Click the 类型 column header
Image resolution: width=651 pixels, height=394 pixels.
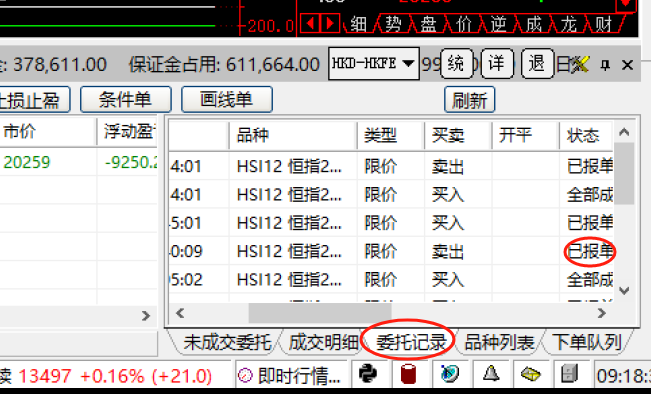tap(390, 135)
